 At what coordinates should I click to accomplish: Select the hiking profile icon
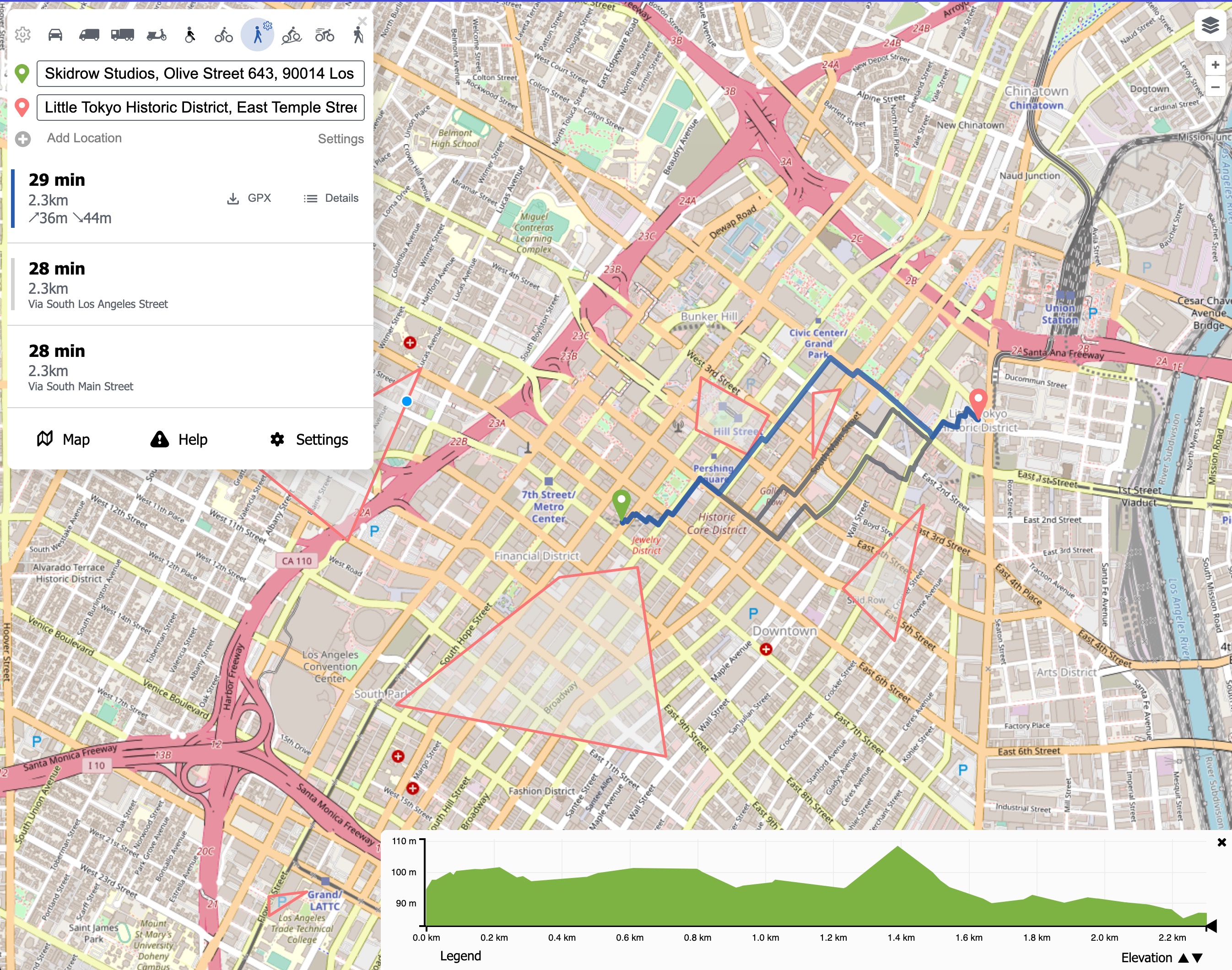pos(358,35)
